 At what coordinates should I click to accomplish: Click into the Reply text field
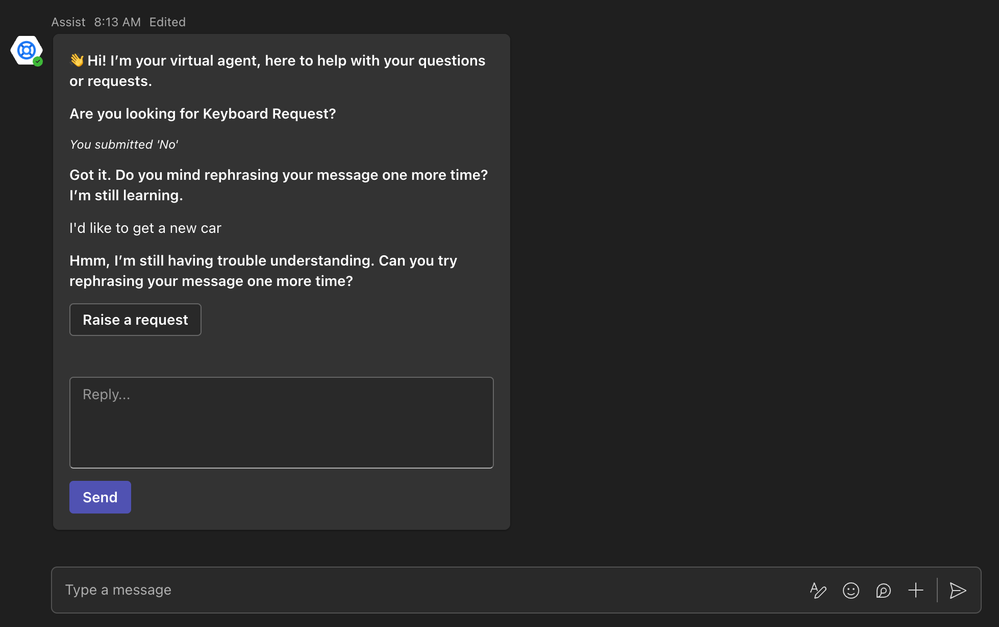pos(281,422)
